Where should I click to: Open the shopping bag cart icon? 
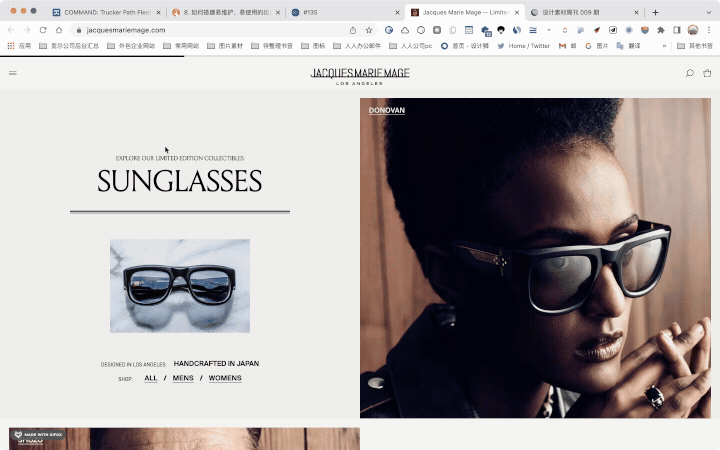click(x=707, y=73)
